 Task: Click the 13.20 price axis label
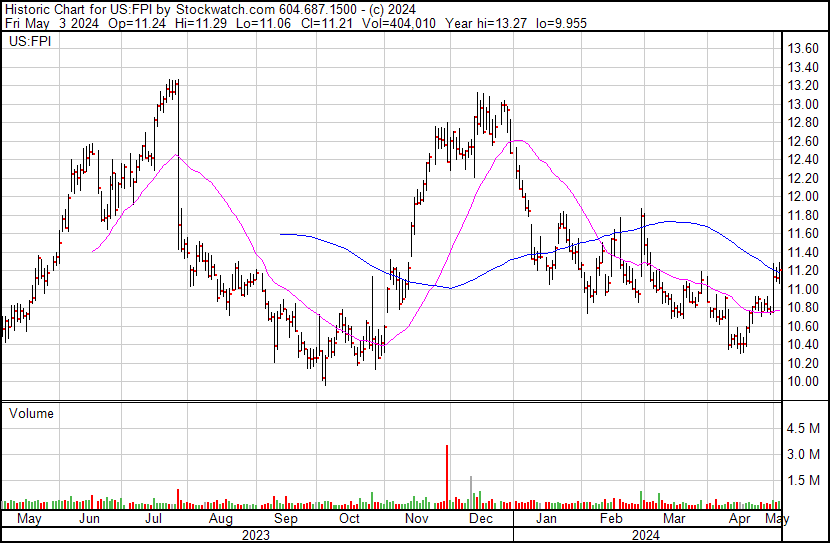tap(803, 86)
